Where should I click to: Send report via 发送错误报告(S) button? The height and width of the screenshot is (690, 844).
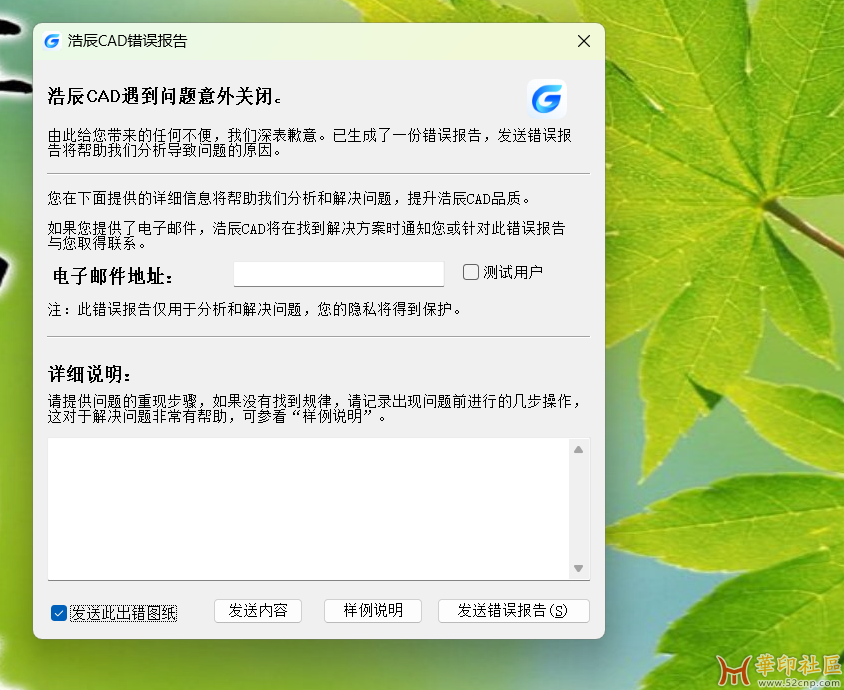pos(514,611)
